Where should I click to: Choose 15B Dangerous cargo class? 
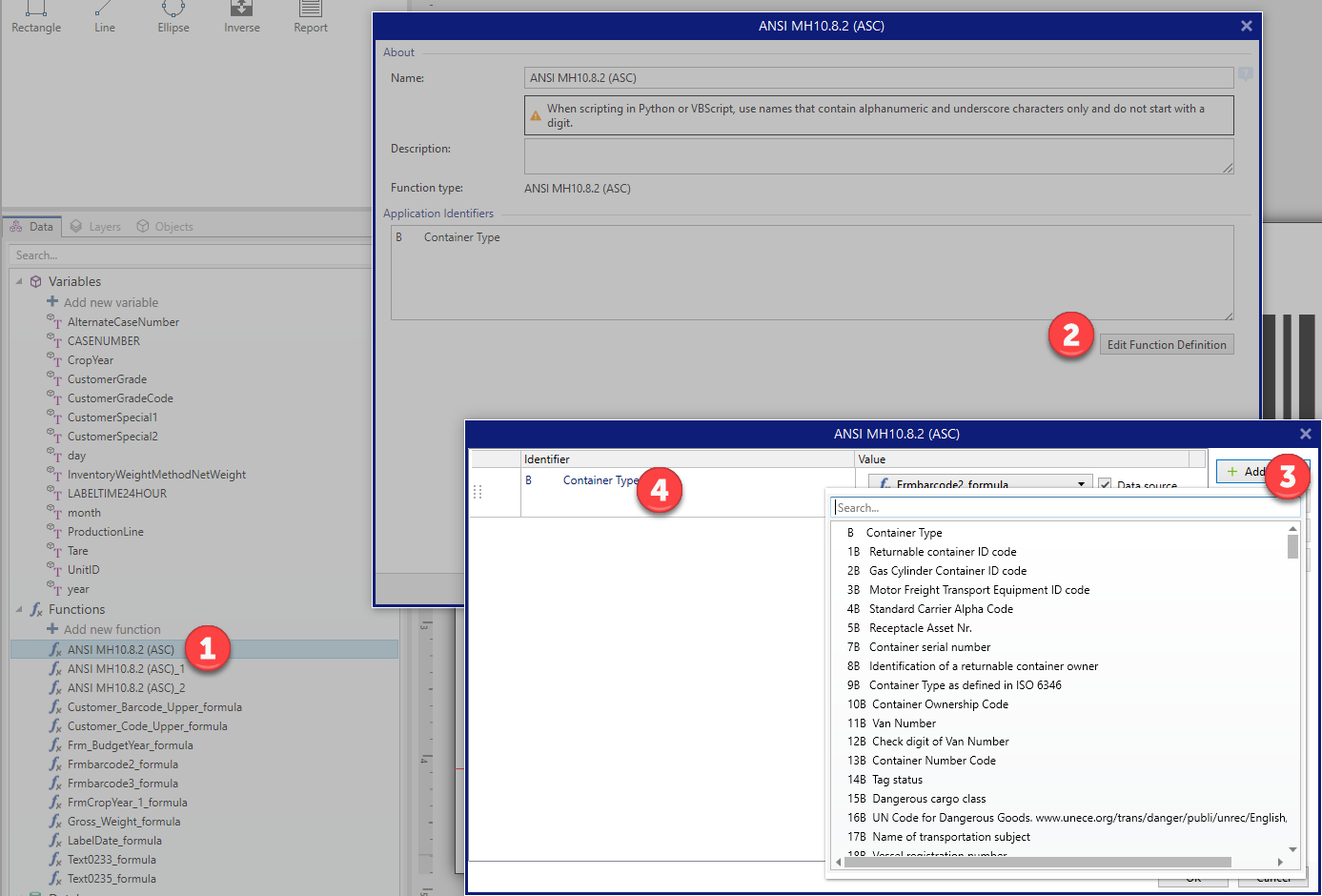pyautogui.click(x=917, y=799)
